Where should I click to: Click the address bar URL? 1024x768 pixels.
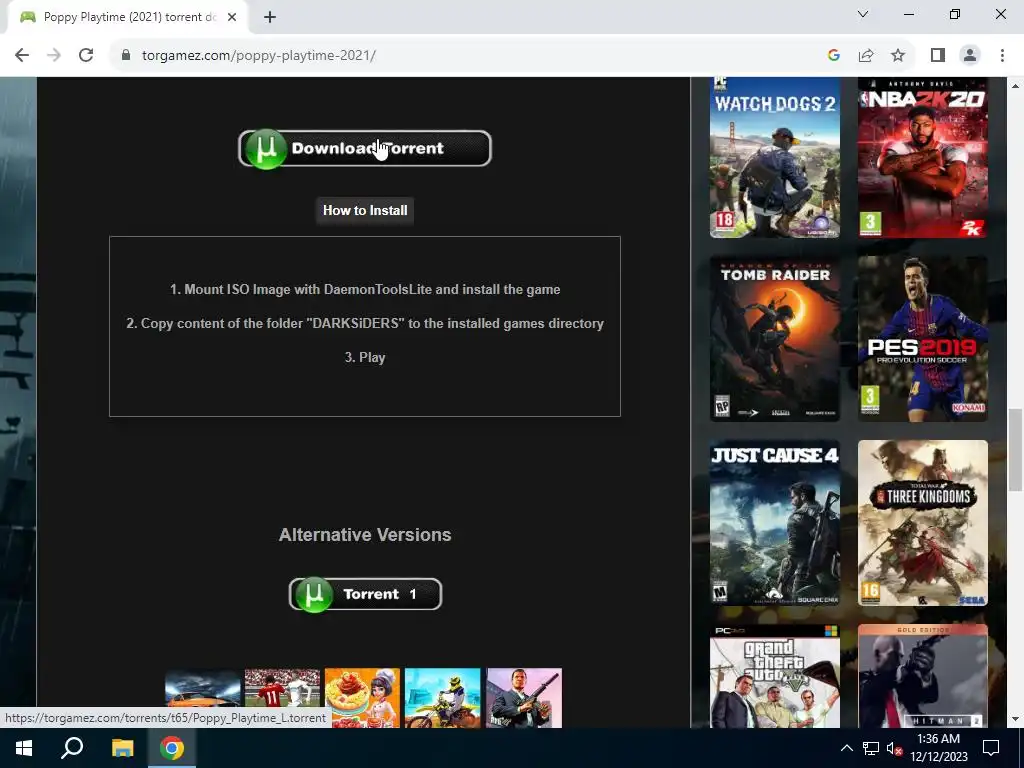point(259,56)
